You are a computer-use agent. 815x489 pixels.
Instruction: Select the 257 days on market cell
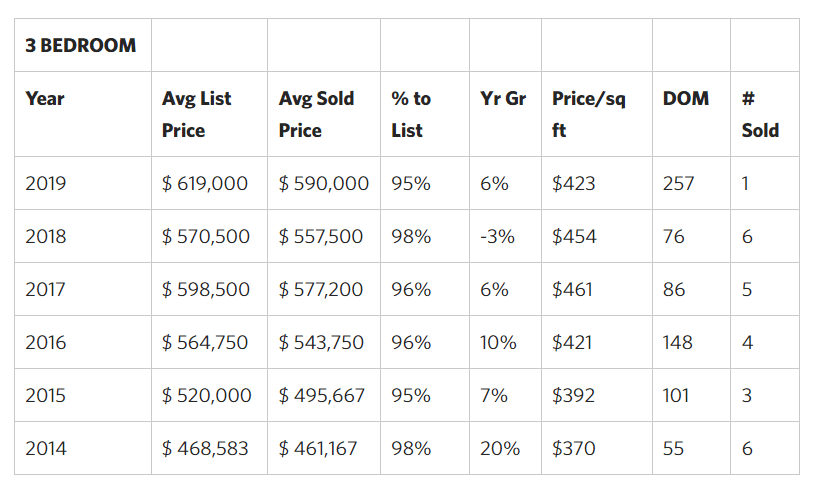tap(678, 184)
